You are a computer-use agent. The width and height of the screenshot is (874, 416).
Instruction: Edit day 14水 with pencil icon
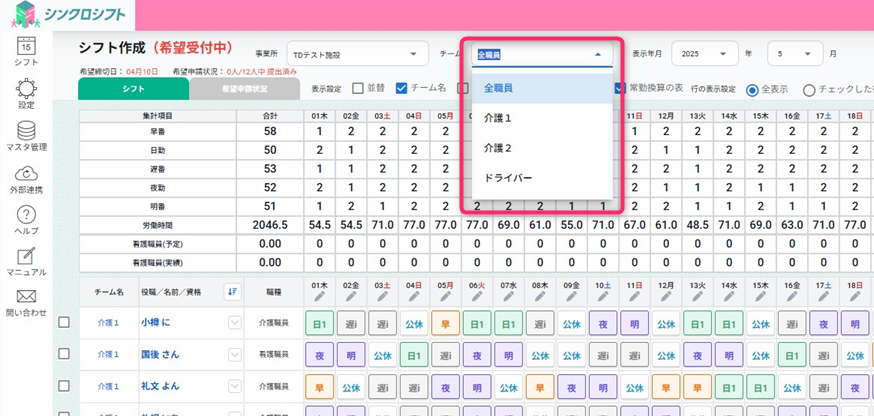[x=729, y=296]
